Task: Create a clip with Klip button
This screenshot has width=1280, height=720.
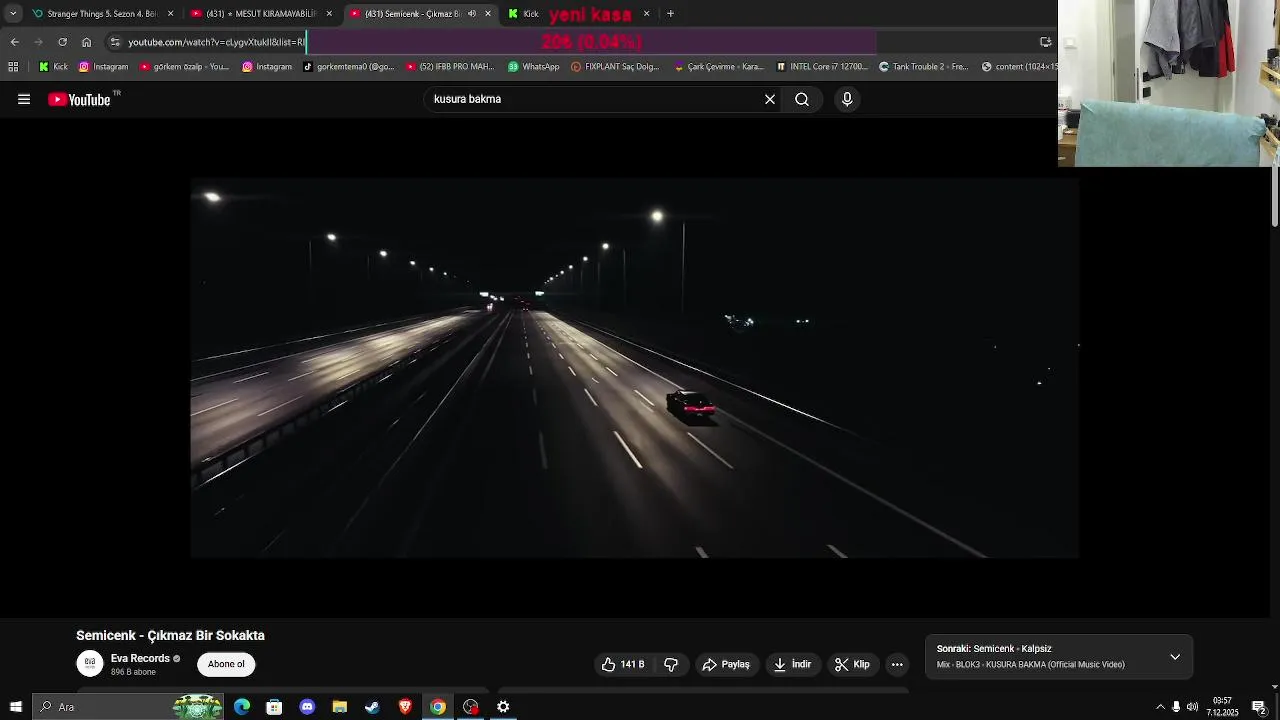Action: tap(853, 664)
